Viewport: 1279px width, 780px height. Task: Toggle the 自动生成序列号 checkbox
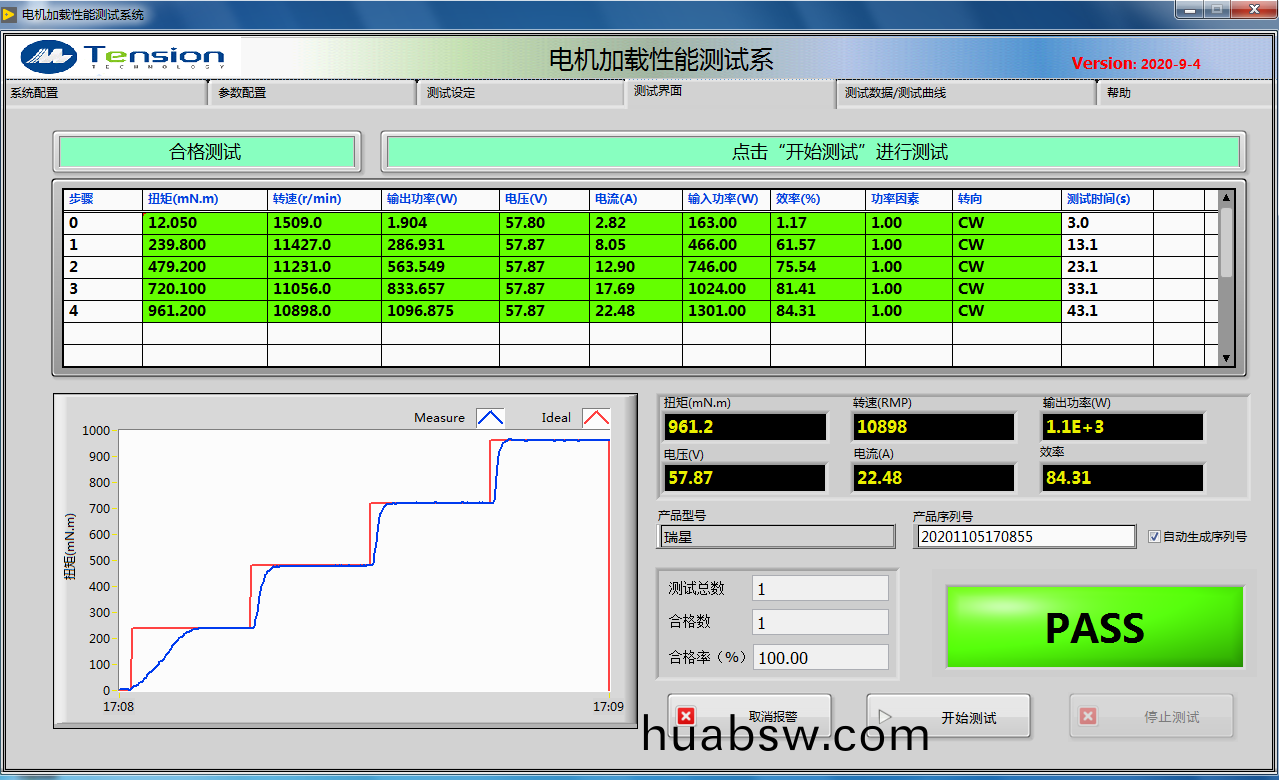1155,537
